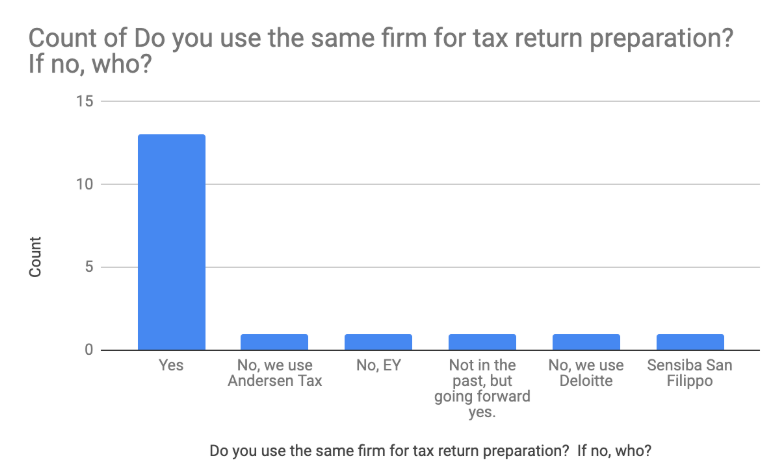Select the Sensiba San Filippo bar
This screenshot has height=470, width=781.
[690, 342]
